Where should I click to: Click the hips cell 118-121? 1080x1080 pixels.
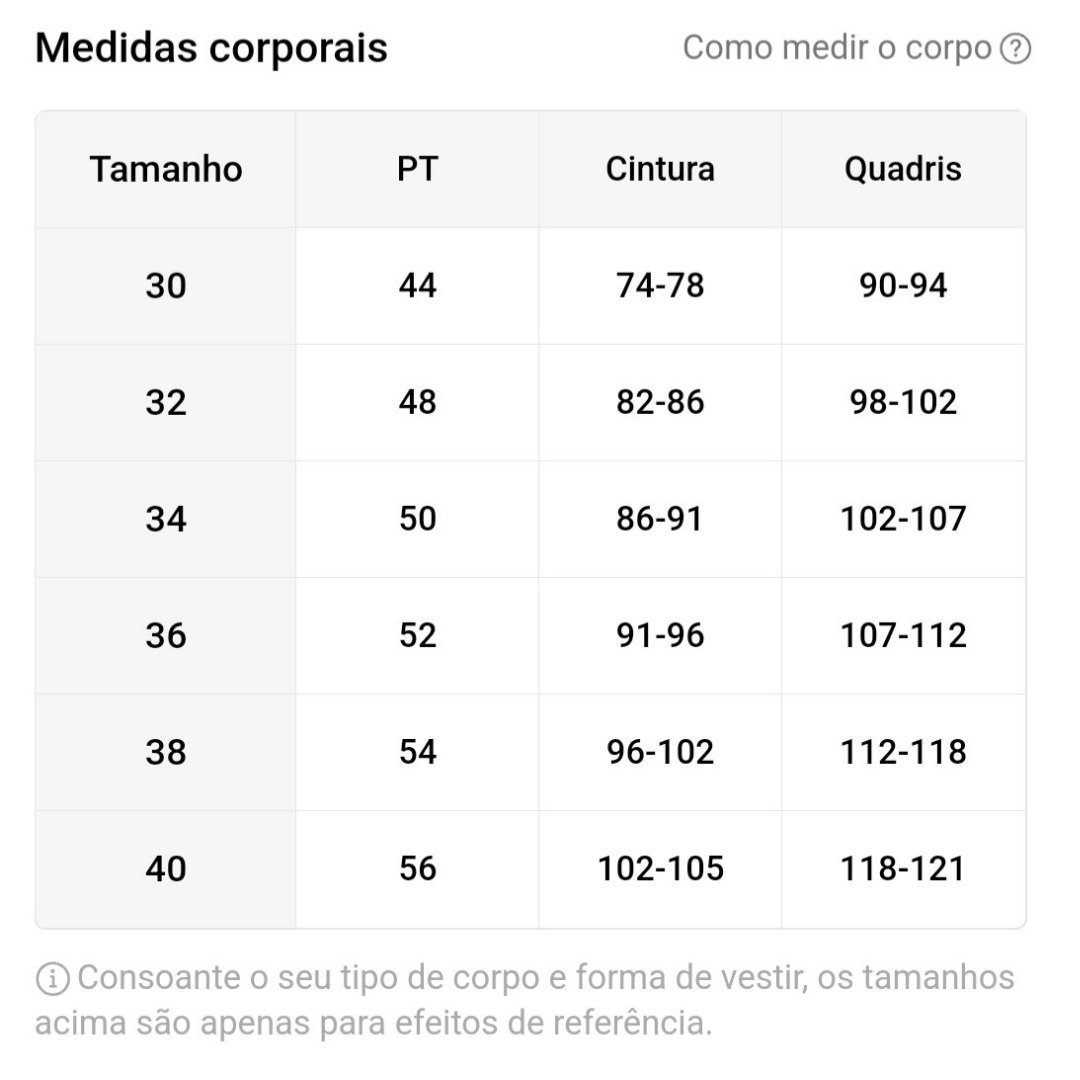click(903, 869)
